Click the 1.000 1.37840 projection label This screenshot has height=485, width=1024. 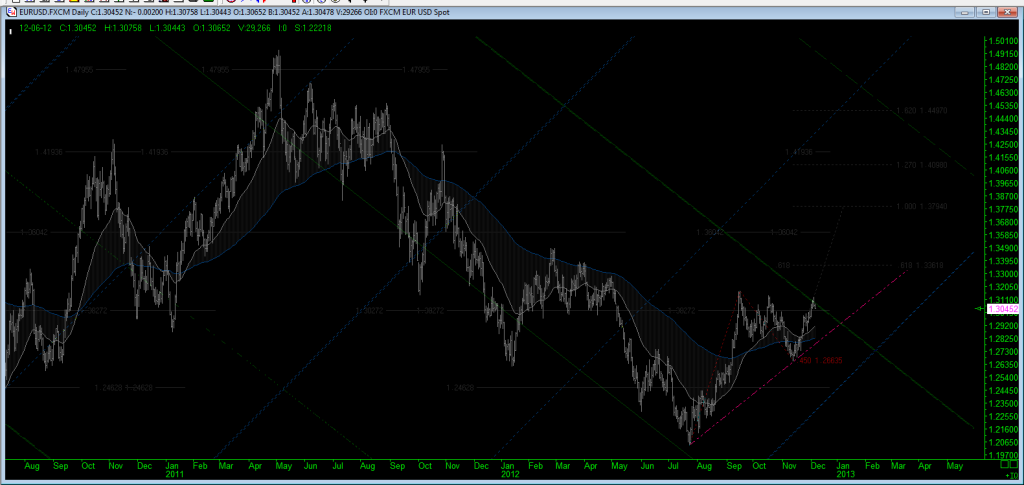[921, 206]
